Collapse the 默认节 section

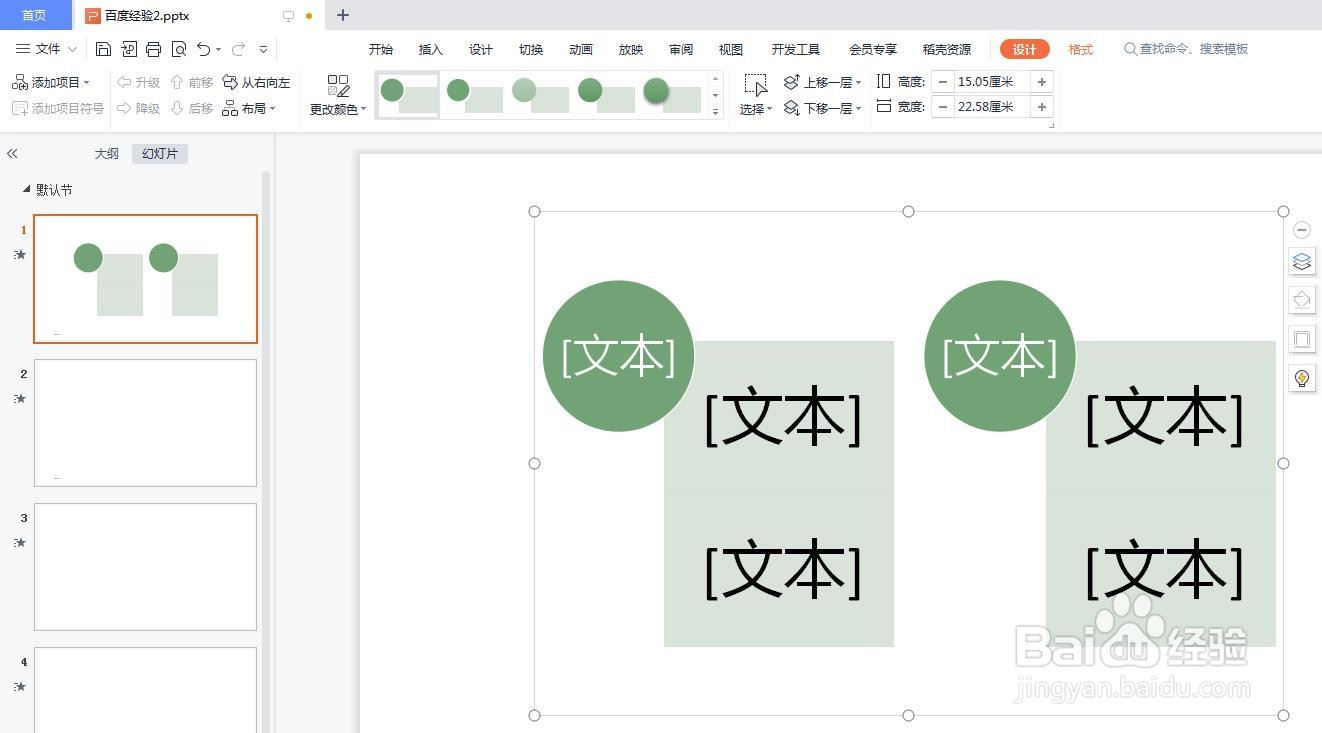[27, 189]
